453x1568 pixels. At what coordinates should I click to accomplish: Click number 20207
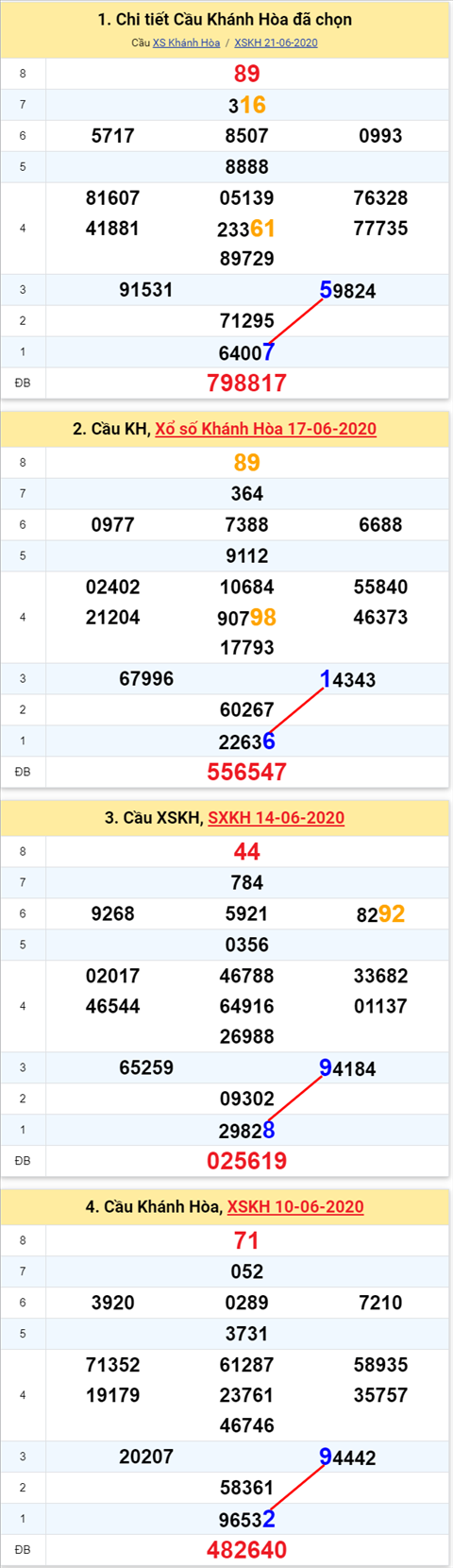click(x=146, y=1457)
